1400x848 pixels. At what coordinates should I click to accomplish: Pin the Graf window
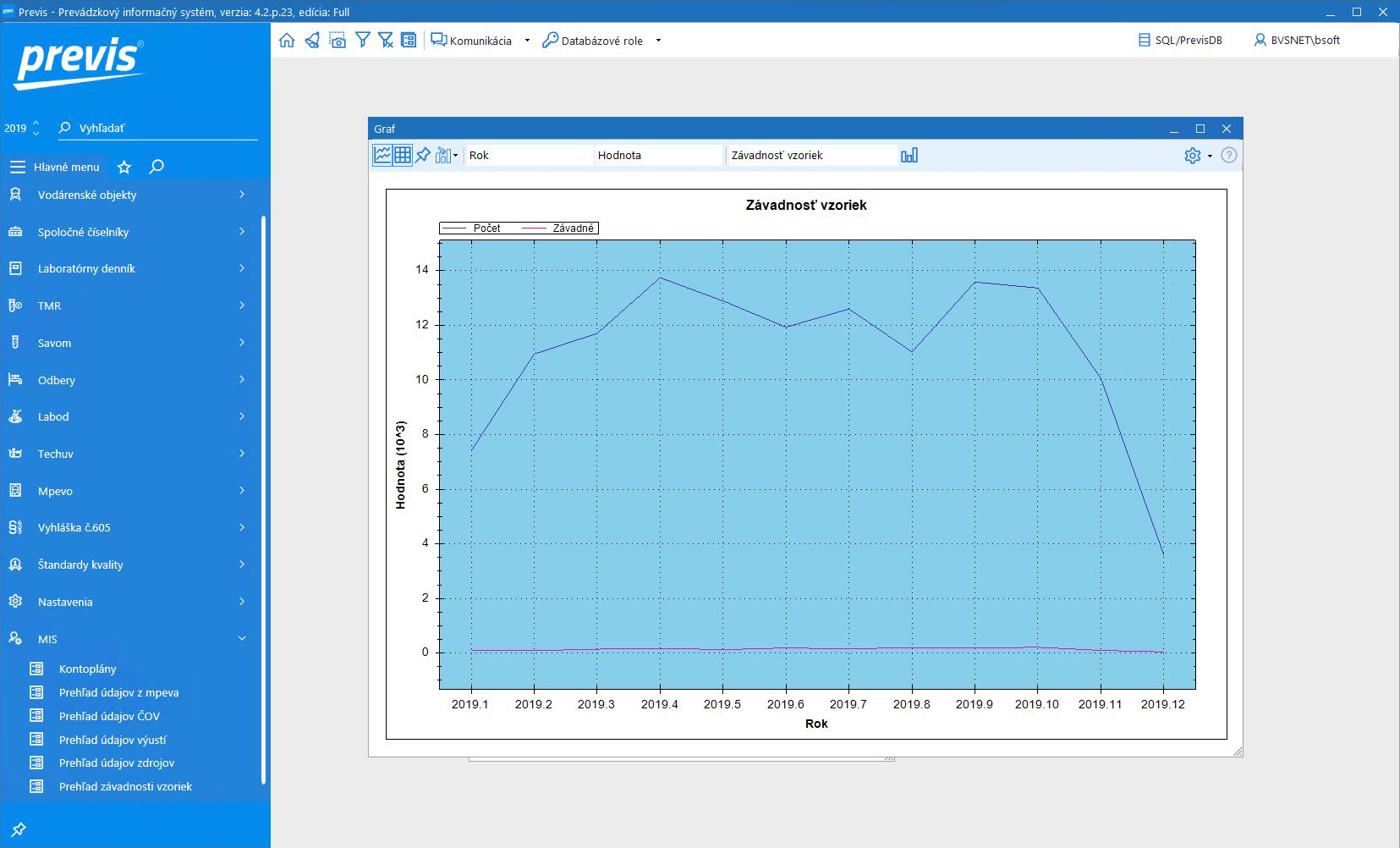[x=423, y=155]
